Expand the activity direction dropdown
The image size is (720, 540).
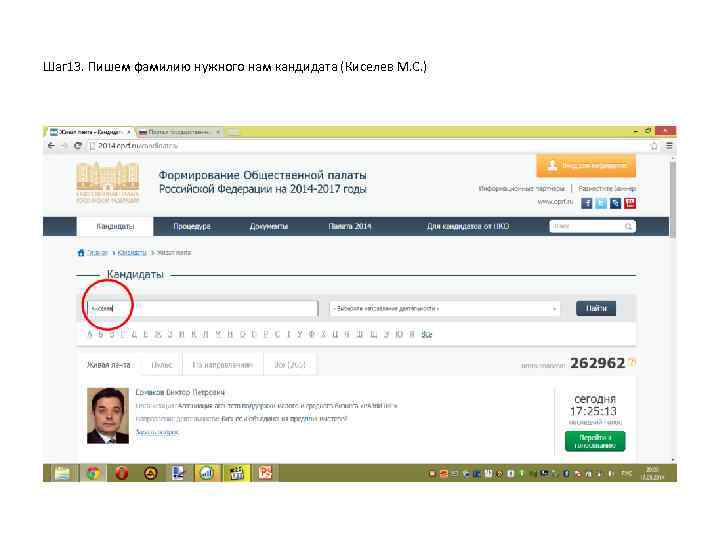(444, 309)
